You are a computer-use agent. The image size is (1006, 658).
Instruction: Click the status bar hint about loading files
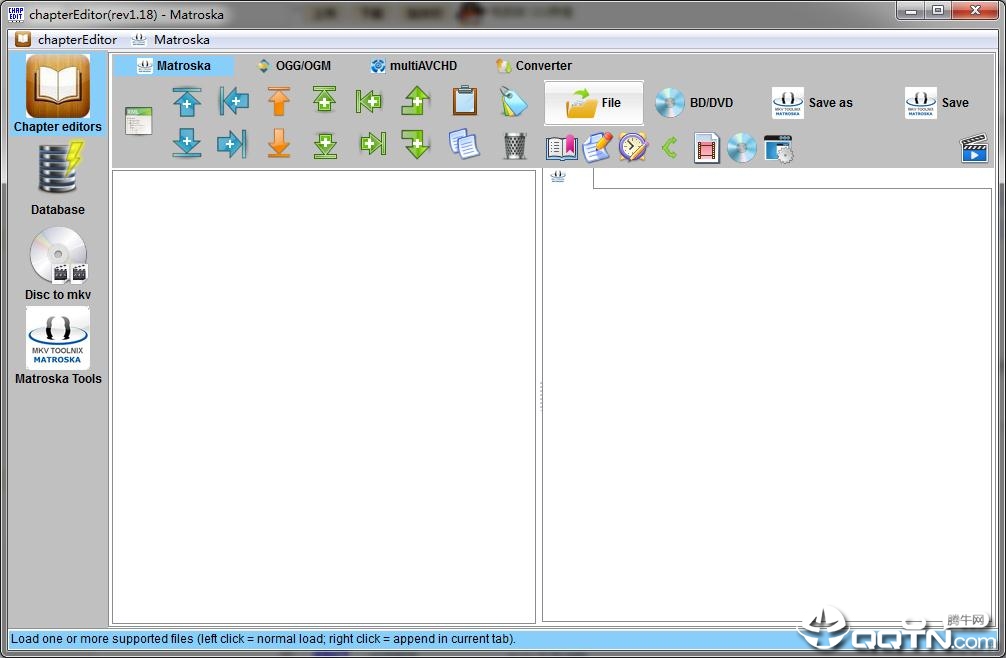point(263,639)
